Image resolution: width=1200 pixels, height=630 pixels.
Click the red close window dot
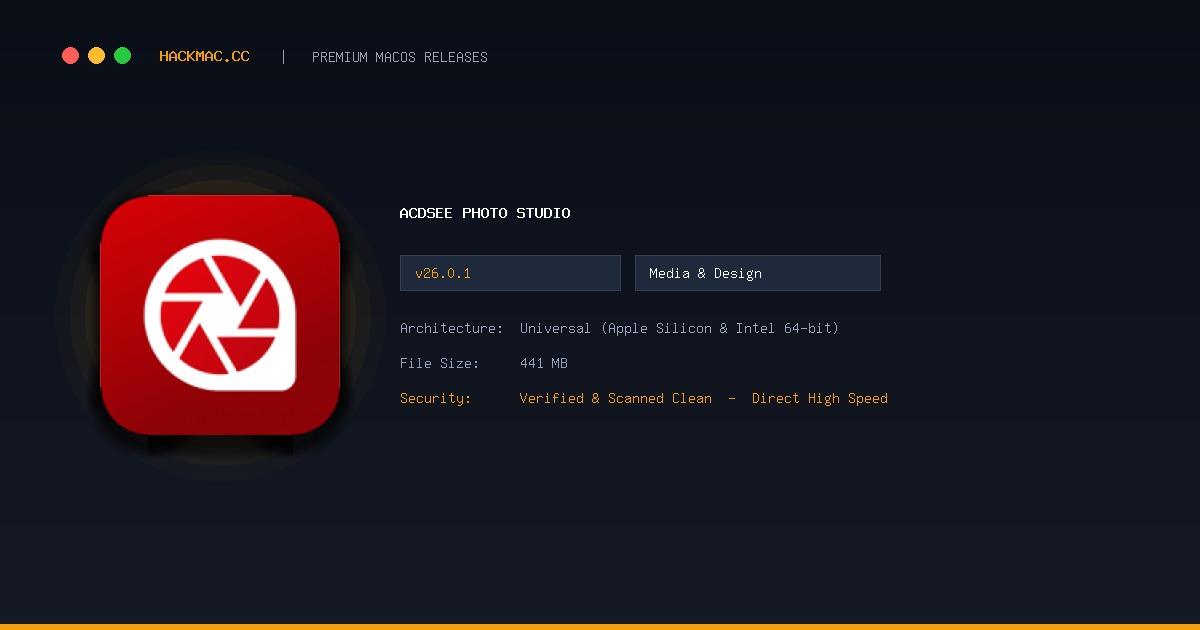pyautogui.click(x=70, y=56)
